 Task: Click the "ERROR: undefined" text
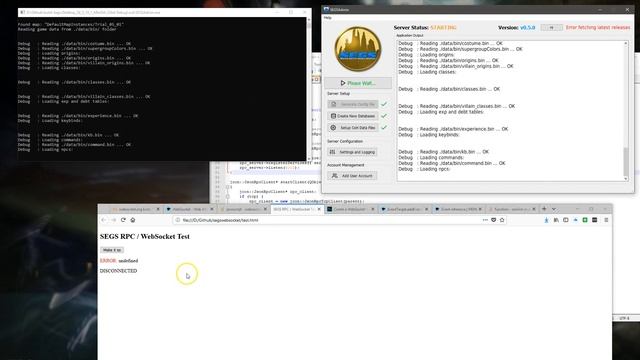click(119, 260)
